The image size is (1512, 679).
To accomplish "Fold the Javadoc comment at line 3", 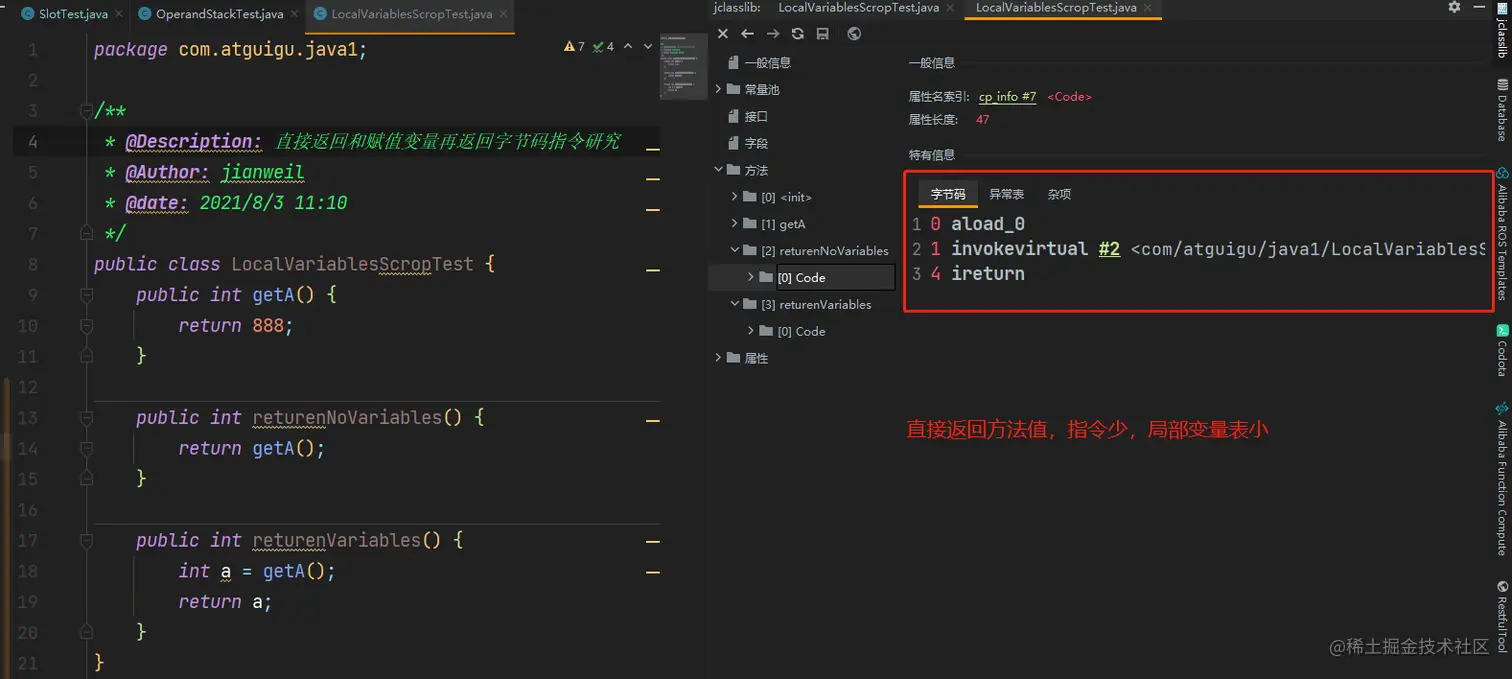I will [86, 111].
